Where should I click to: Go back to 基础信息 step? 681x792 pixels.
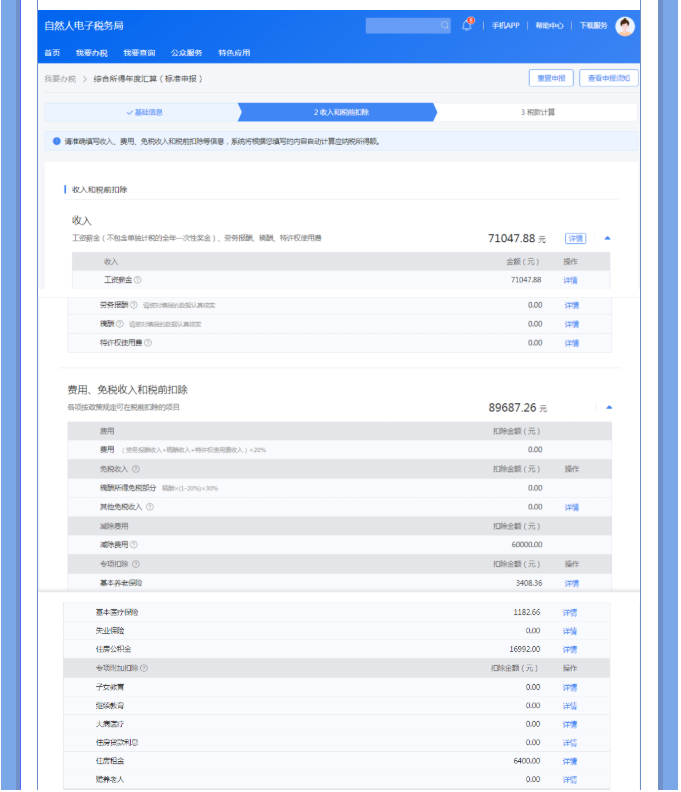coord(141,112)
